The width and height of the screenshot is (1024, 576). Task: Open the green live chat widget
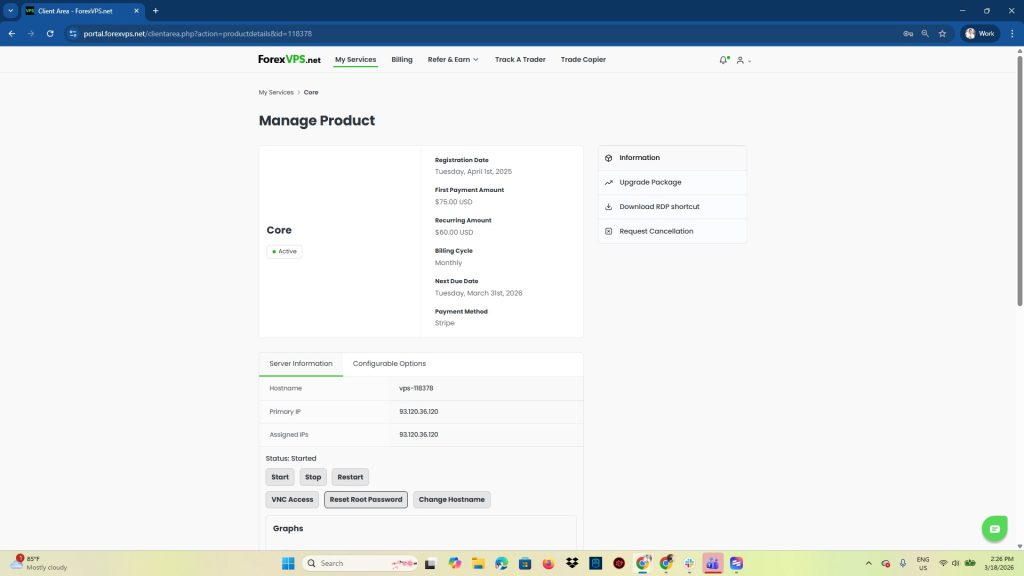(993, 529)
